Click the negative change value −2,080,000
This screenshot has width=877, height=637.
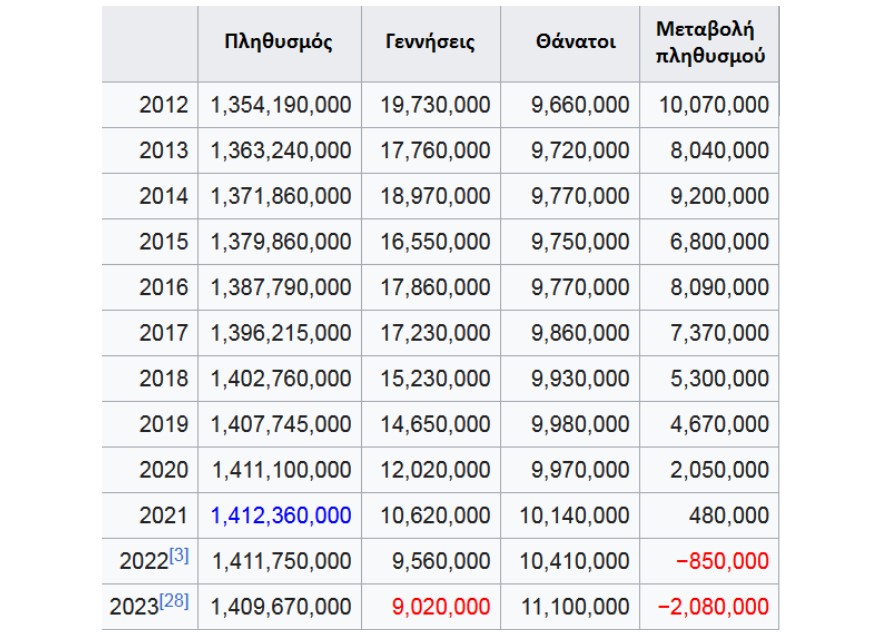click(x=713, y=607)
